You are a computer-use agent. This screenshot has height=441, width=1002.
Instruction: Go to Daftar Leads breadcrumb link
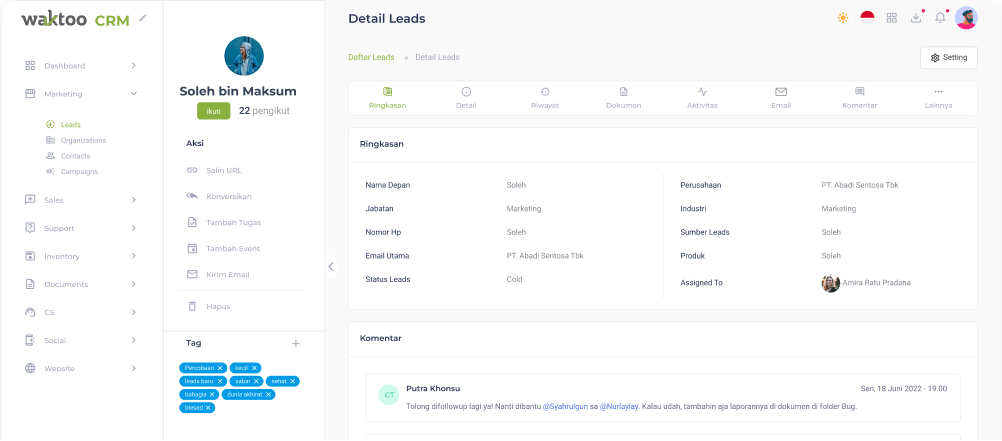point(371,57)
